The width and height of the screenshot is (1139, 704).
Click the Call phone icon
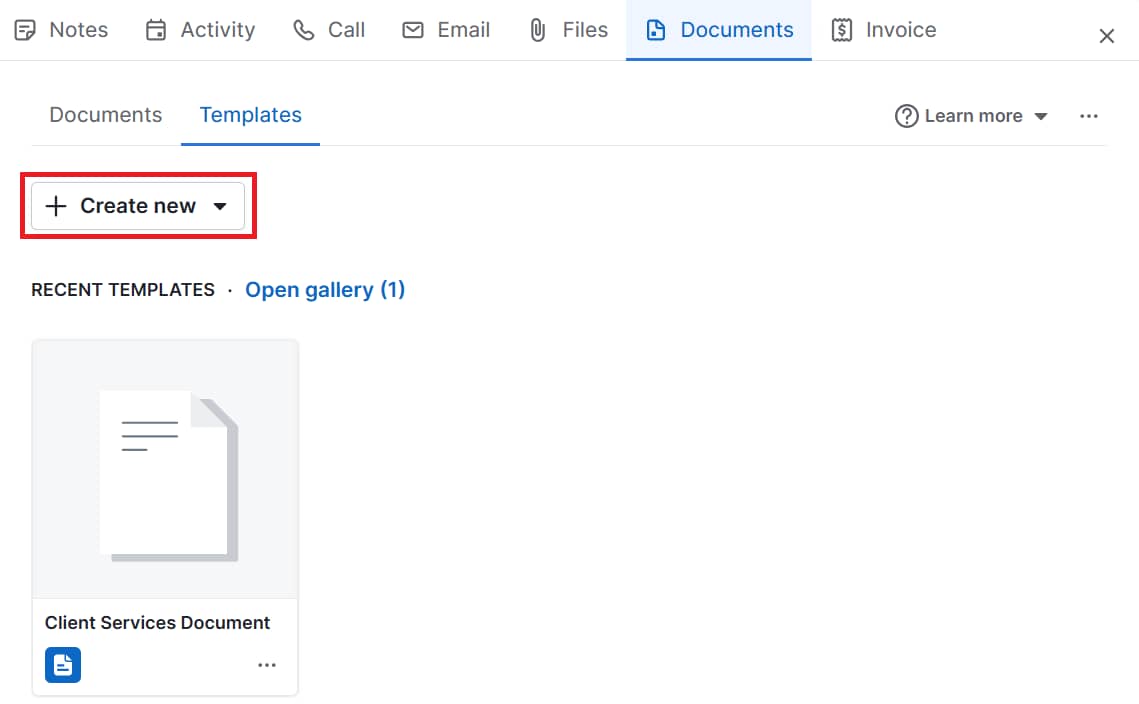tap(303, 30)
